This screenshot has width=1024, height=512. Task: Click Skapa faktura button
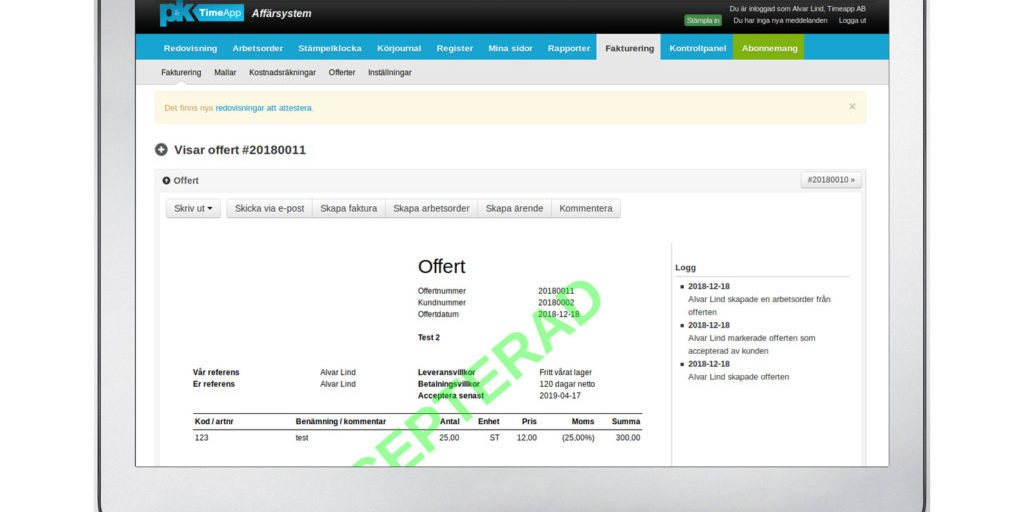click(x=348, y=209)
